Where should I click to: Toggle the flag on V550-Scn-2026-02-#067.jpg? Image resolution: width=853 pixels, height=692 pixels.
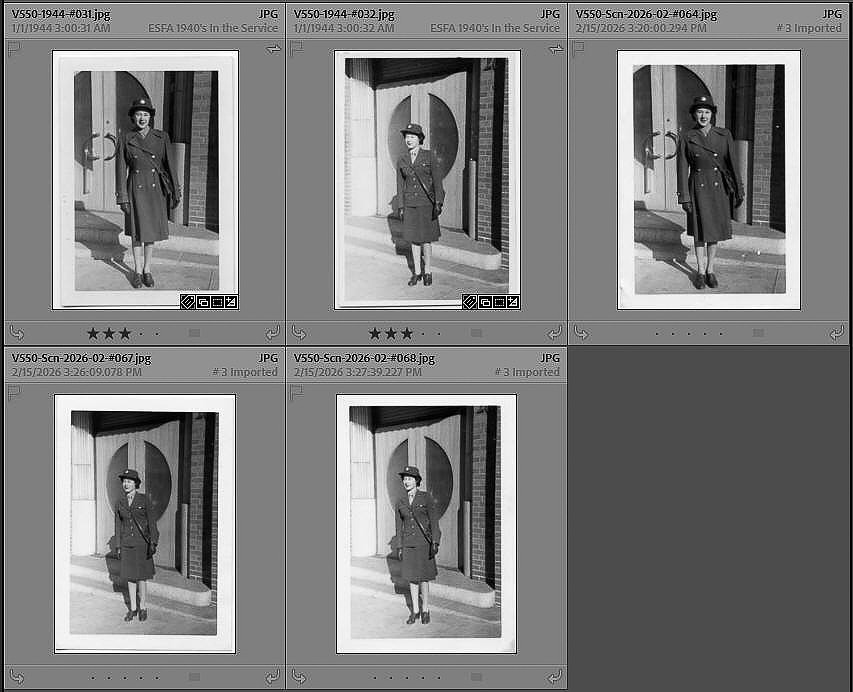[14, 393]
